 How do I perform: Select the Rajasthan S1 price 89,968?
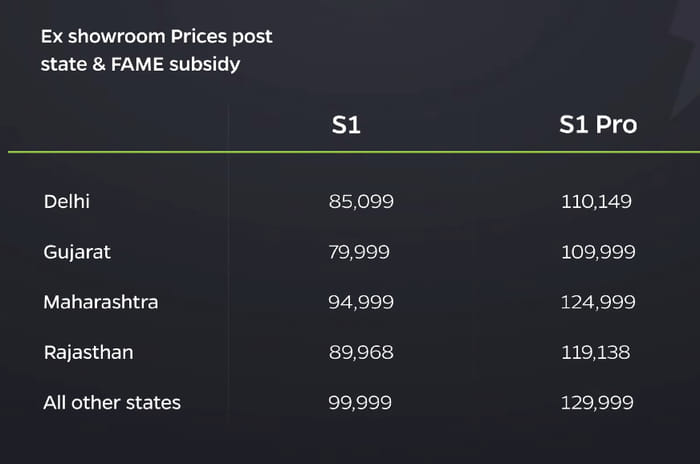coord(361,352)
